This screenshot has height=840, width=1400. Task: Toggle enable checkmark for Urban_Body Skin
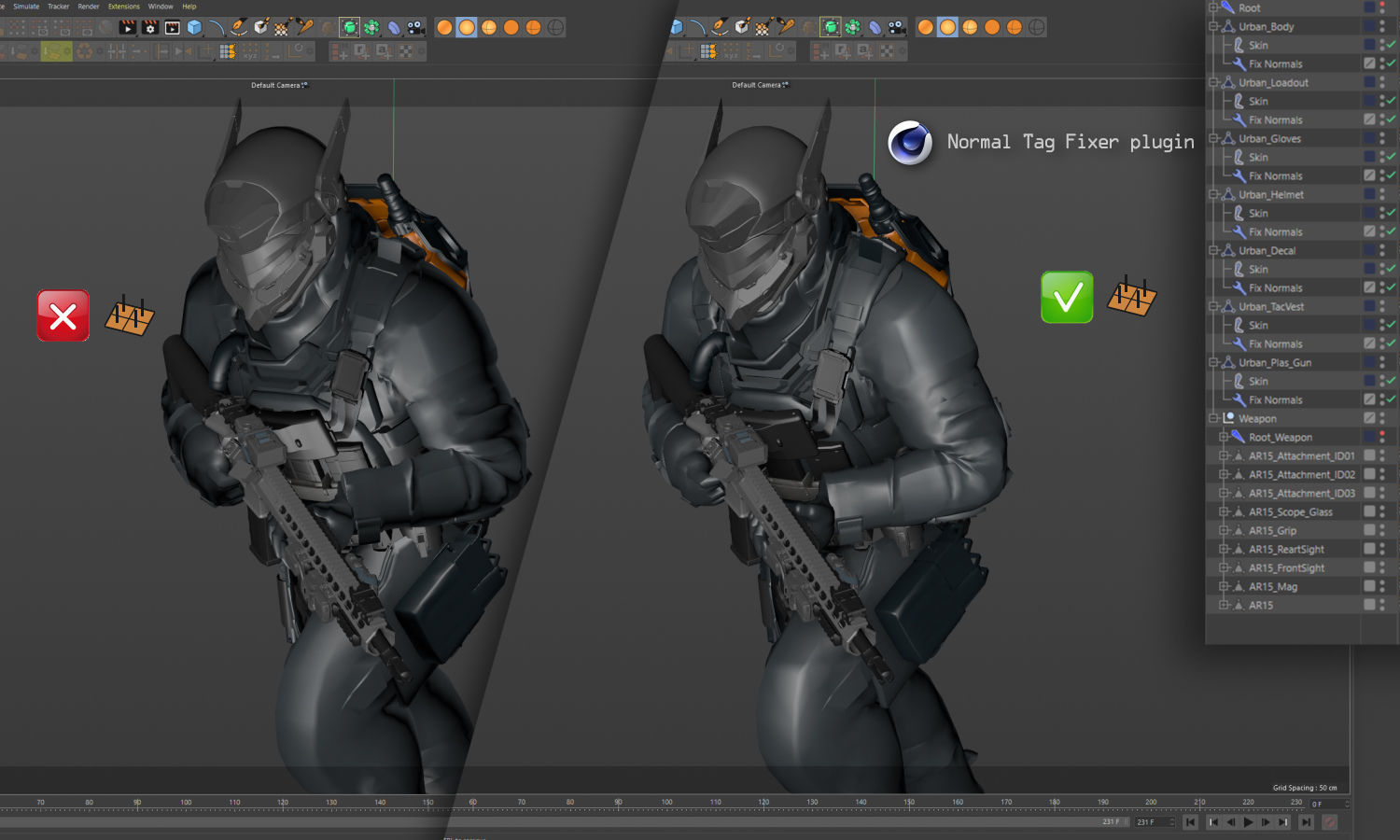tap(1391, 45)
